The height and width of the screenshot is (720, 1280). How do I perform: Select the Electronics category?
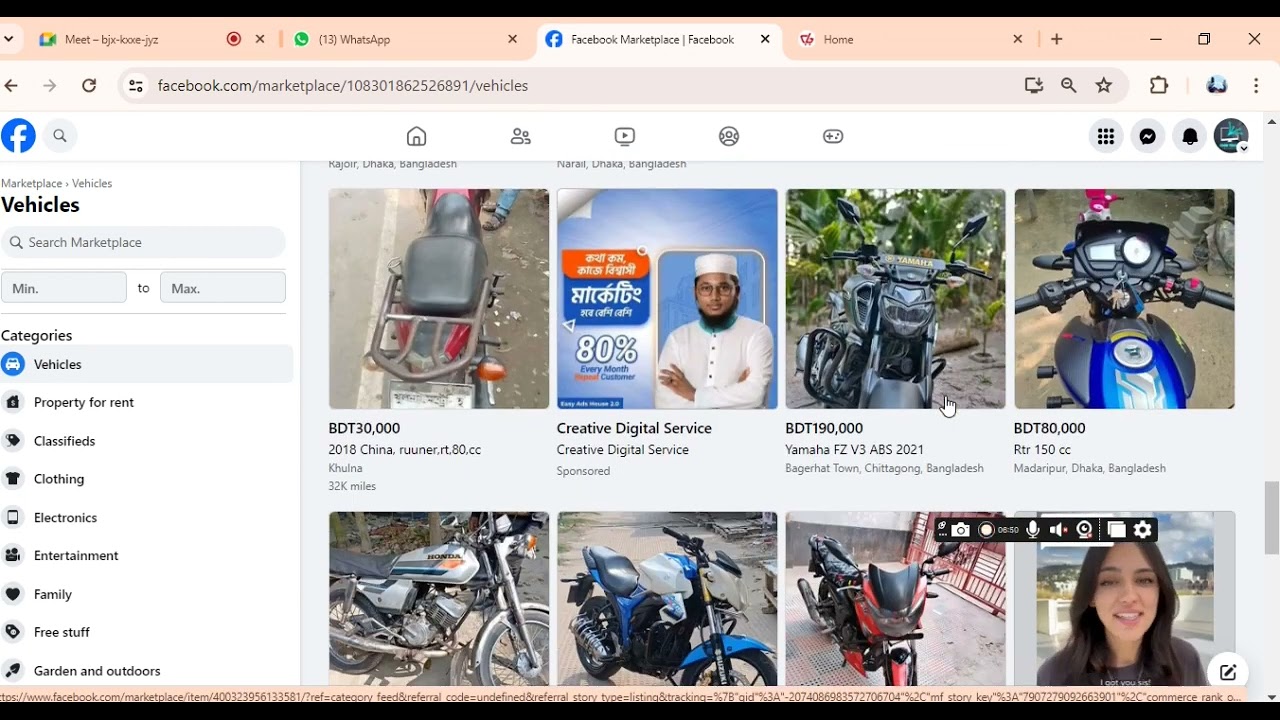[147, 517]
